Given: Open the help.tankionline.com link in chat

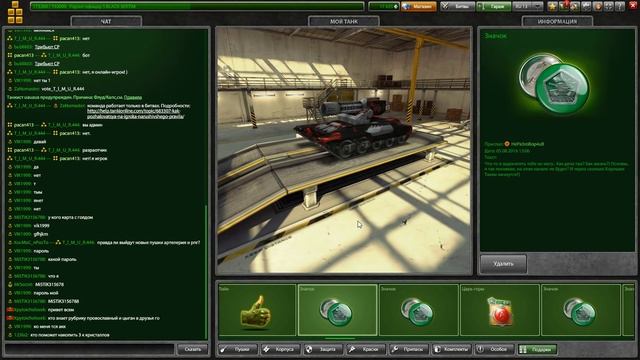Looking at the screenshot, I should [x=135, y=113].
